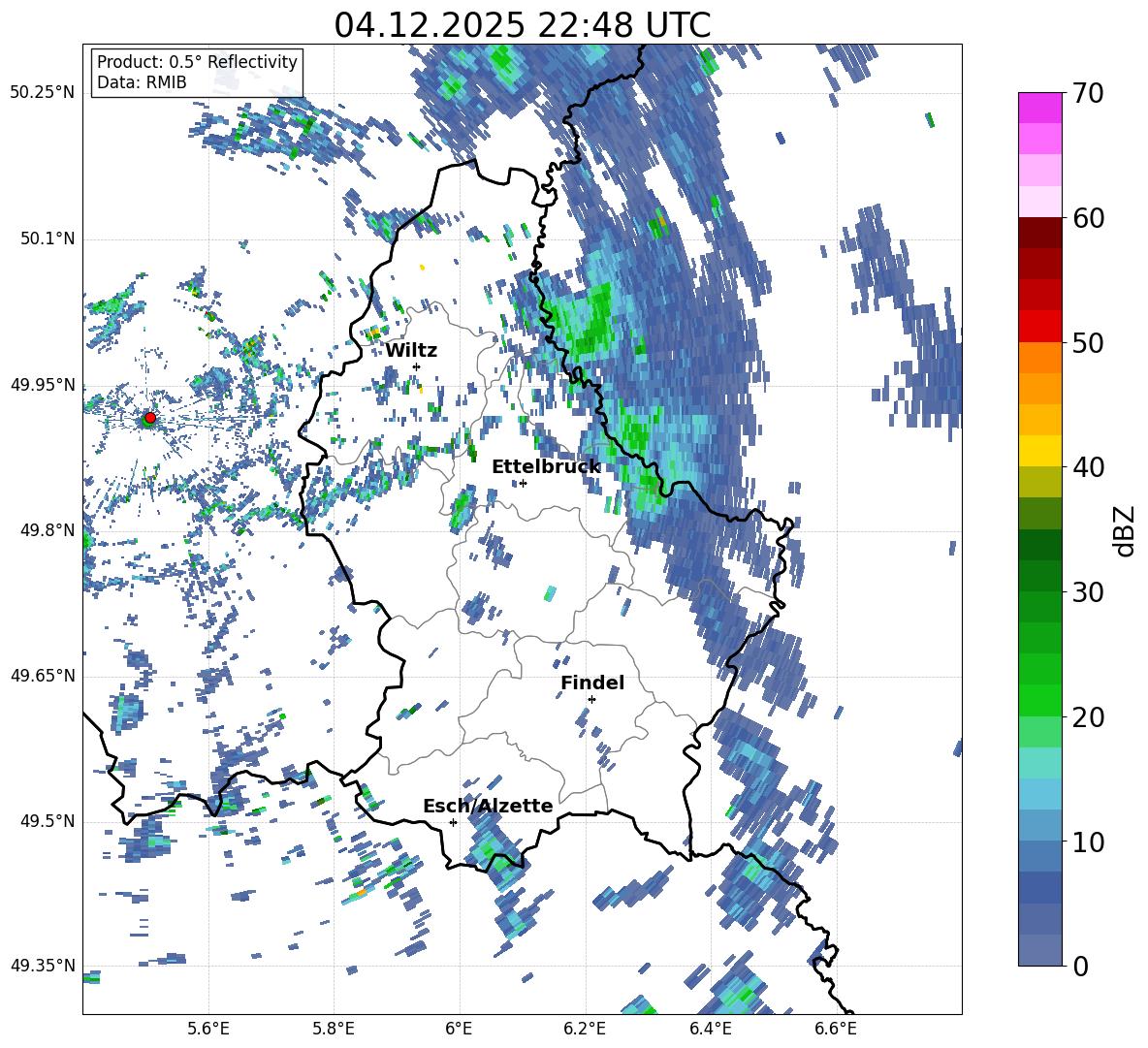Click the 49.35°N latitude label
The image size is (1148, 1048).
pos(43,966)
